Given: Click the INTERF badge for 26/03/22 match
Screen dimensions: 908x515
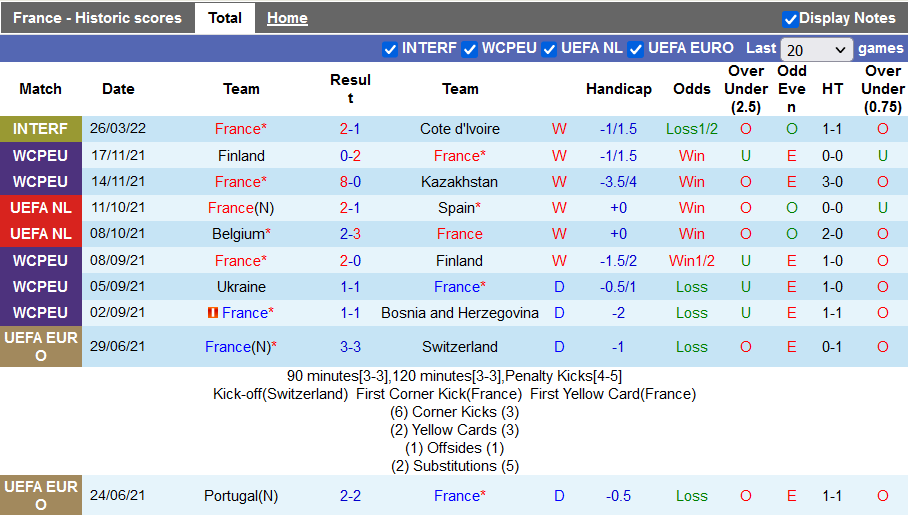Looking at the screenshot, I should 41,129.
